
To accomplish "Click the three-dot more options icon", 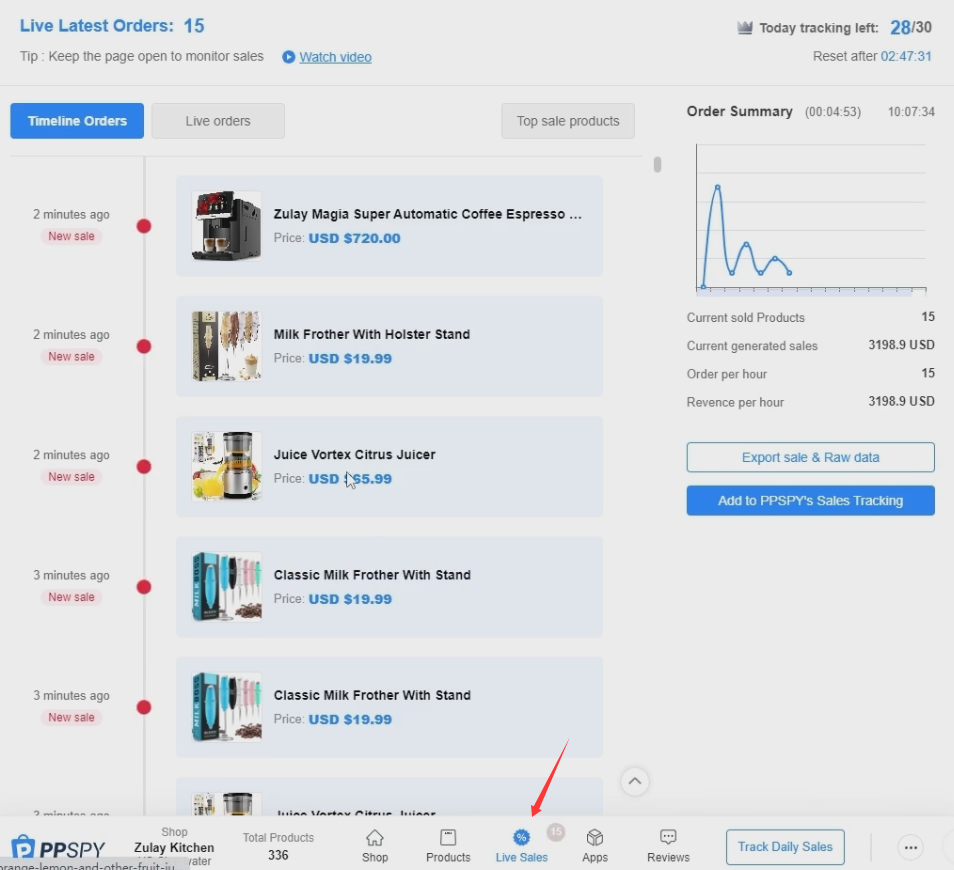I will pos(910,847).
